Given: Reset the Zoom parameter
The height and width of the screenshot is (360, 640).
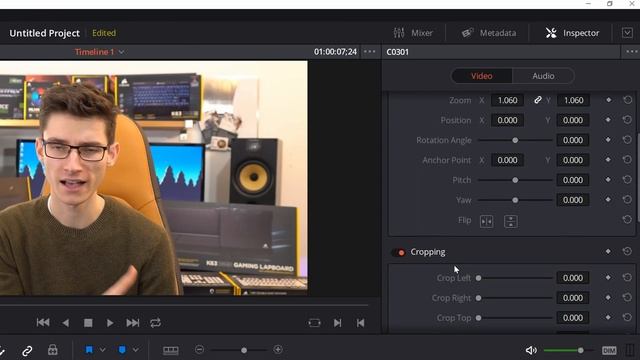Looking at the screenshot, I should (627, 100).
